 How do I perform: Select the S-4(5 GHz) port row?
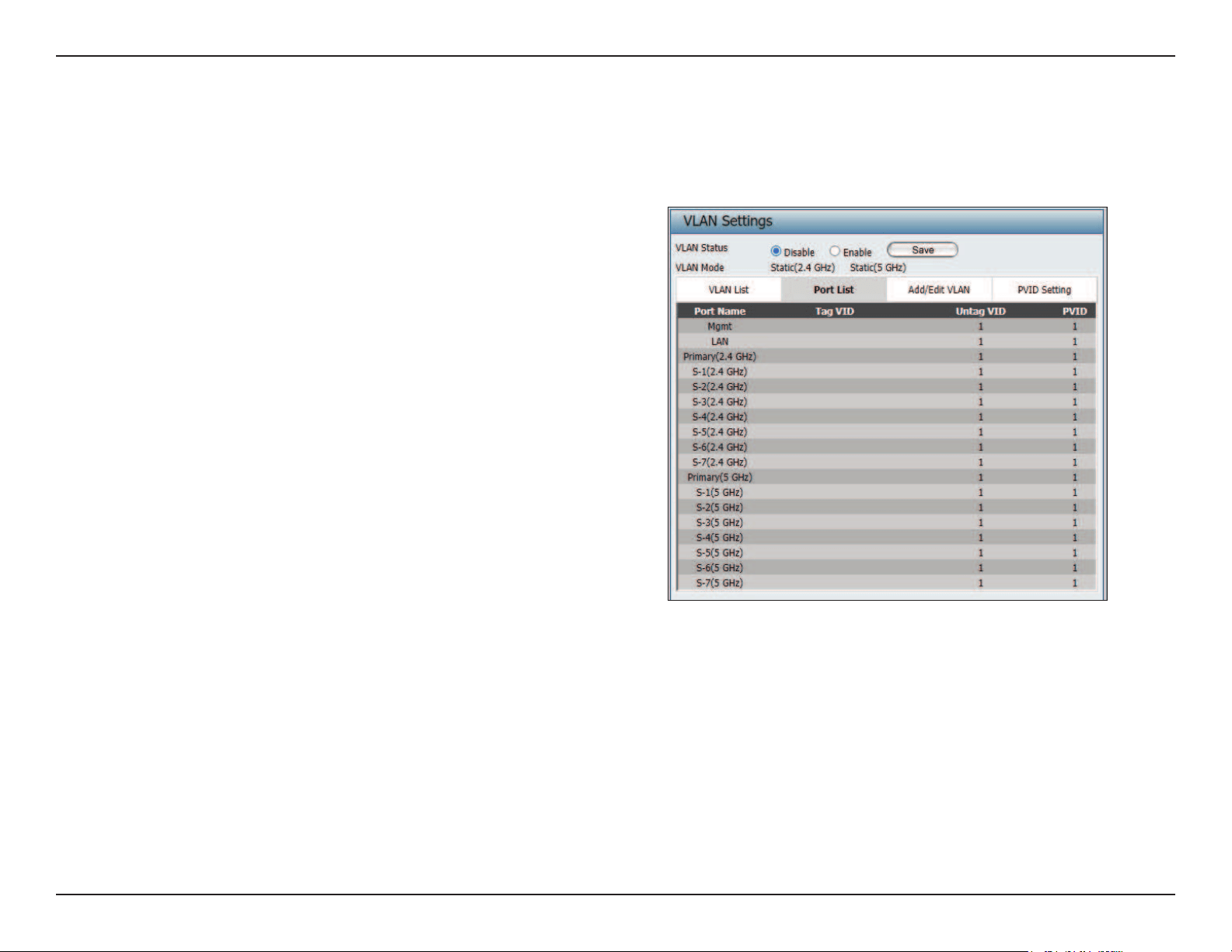tap(886, 538)
